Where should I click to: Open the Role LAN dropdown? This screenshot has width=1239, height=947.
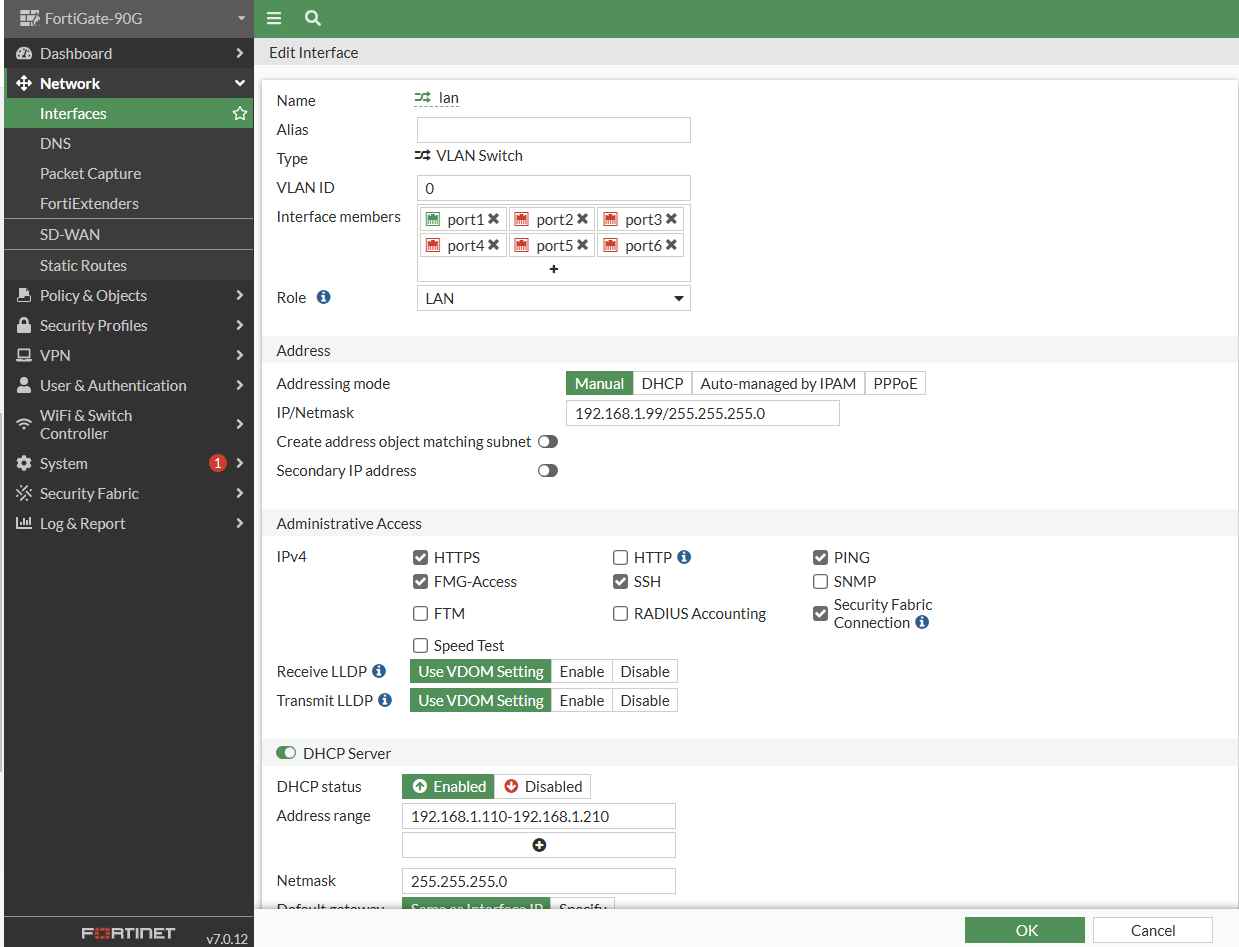553,298
